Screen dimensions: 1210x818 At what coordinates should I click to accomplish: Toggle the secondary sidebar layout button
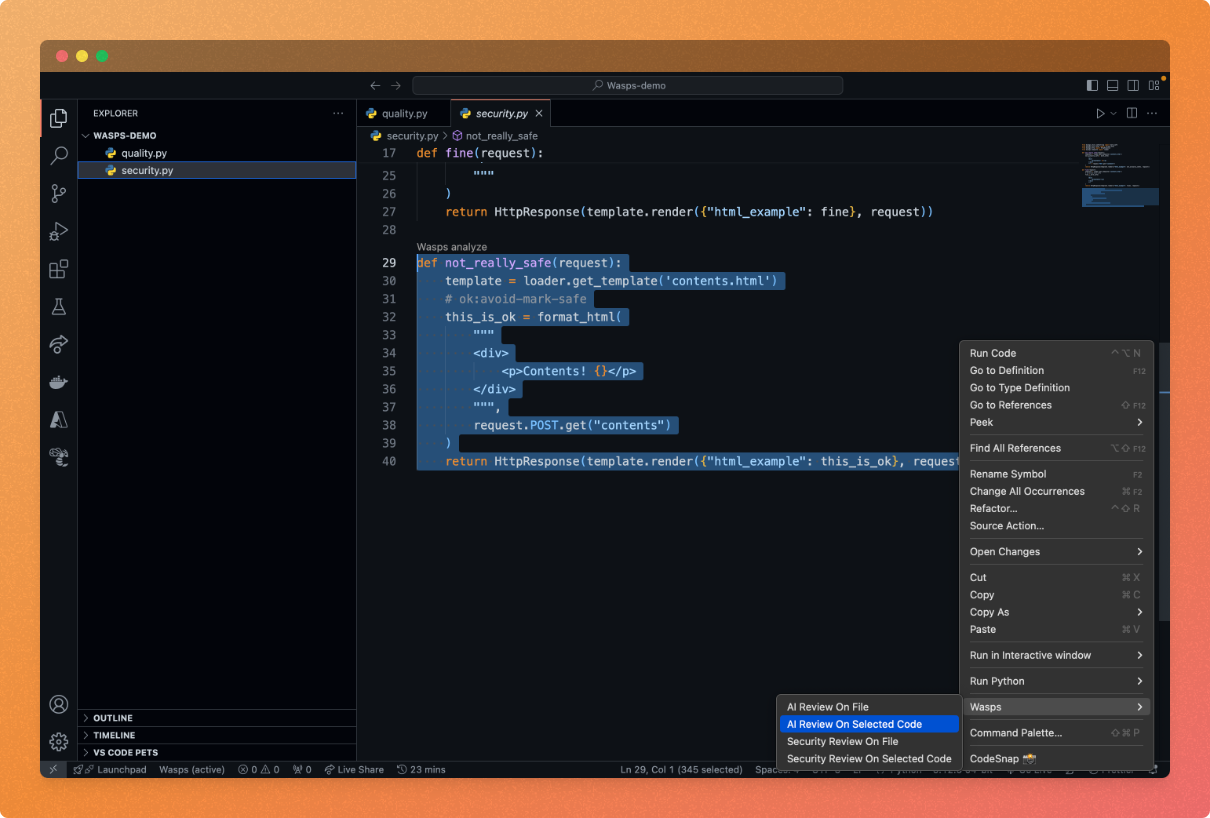pos(1133,86)
